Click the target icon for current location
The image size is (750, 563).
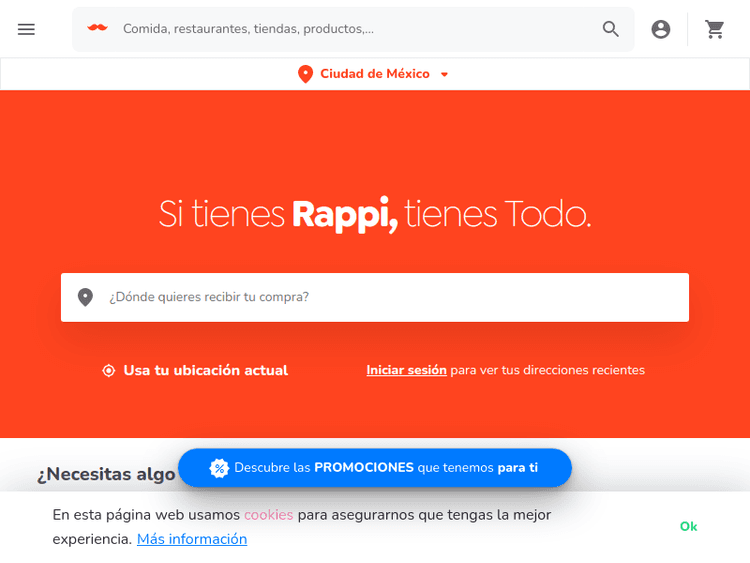click(x=109, y=370)
